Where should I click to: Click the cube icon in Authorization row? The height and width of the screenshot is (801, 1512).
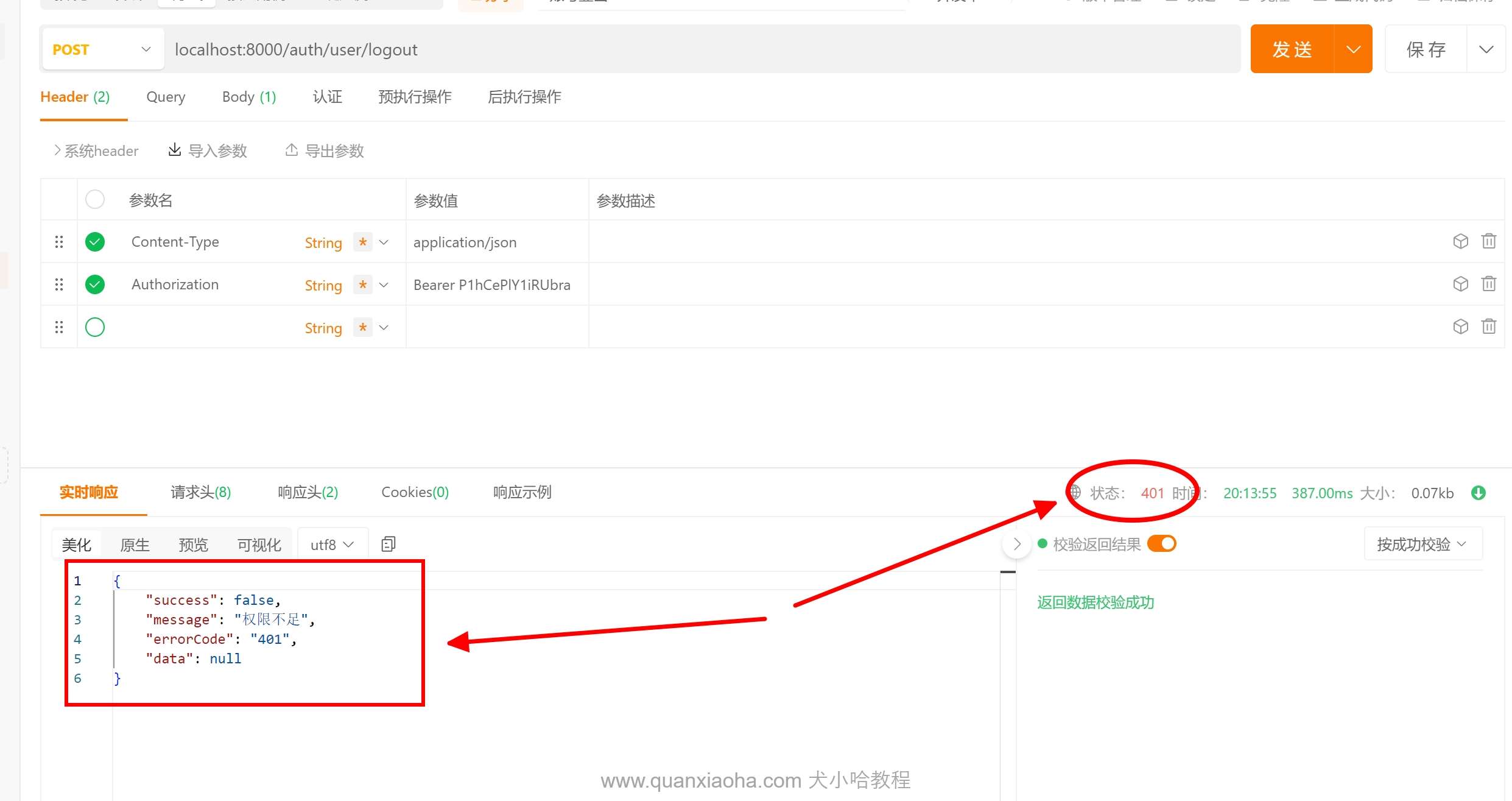1460,284
